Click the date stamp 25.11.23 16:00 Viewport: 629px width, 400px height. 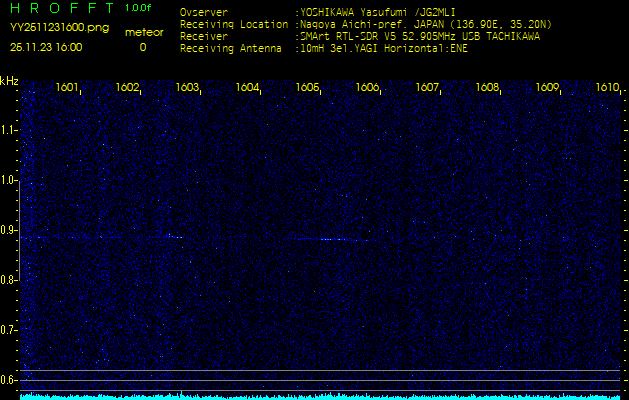click(46, 47)
